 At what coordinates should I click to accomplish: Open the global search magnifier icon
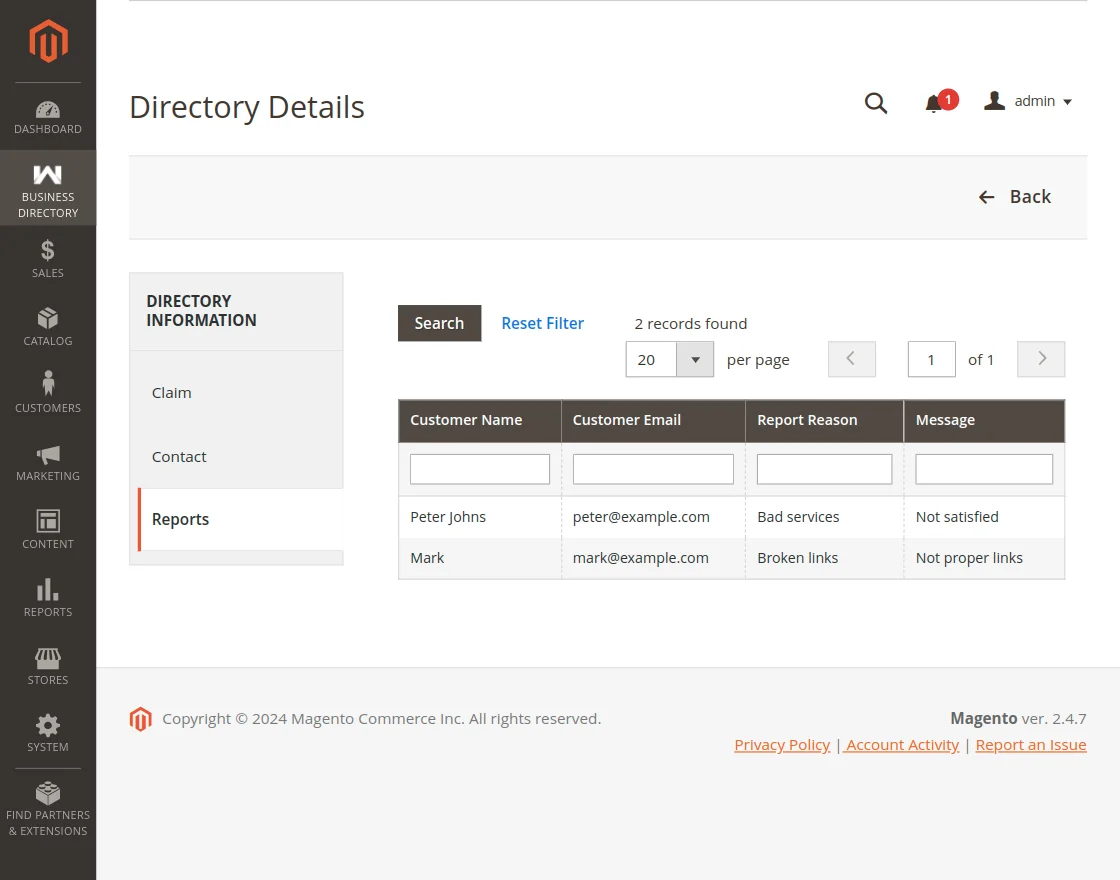click(x=876, y=102)
